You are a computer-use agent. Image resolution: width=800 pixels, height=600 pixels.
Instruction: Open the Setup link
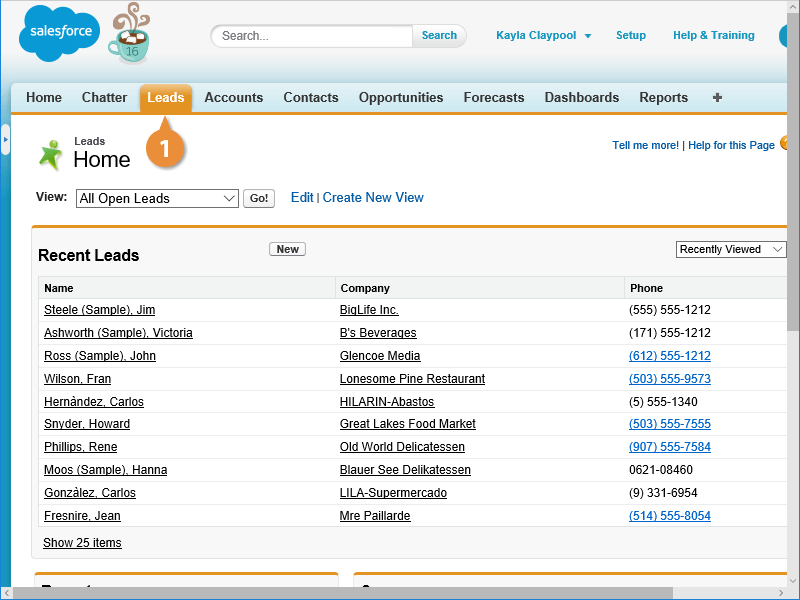(631, 35)
